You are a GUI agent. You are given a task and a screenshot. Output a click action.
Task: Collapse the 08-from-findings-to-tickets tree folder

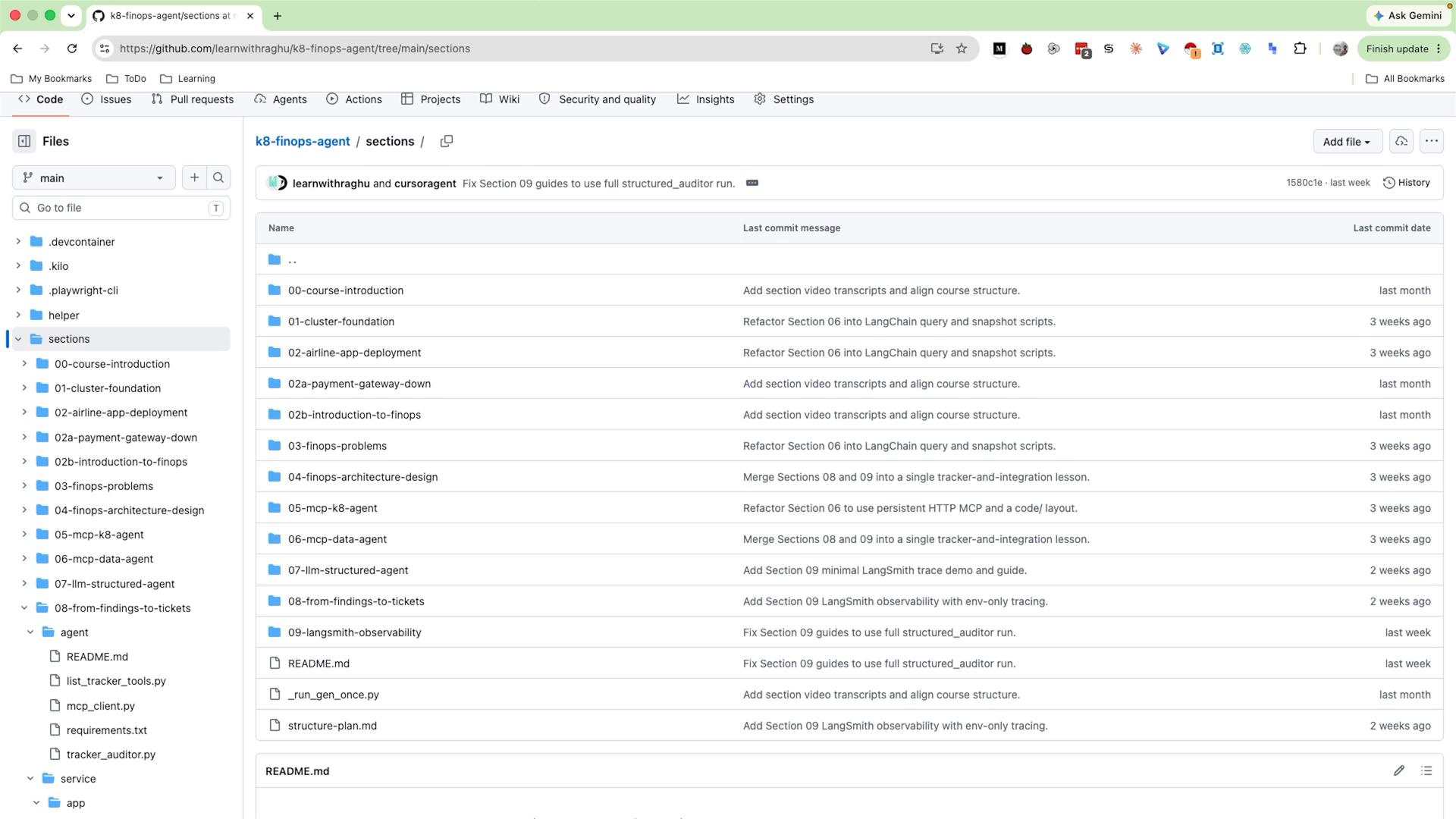click(24, 608)
